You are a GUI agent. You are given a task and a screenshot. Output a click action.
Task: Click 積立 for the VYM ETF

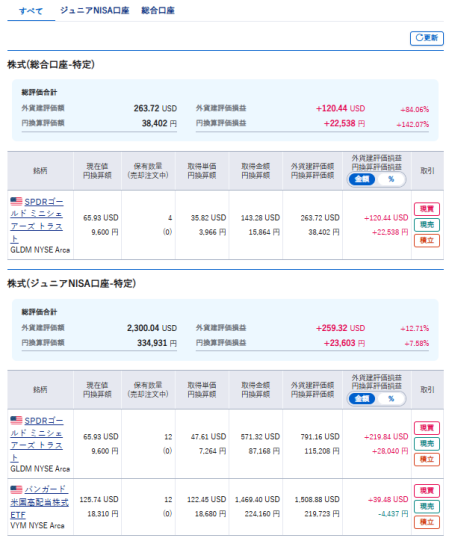(x=427, y=522)
